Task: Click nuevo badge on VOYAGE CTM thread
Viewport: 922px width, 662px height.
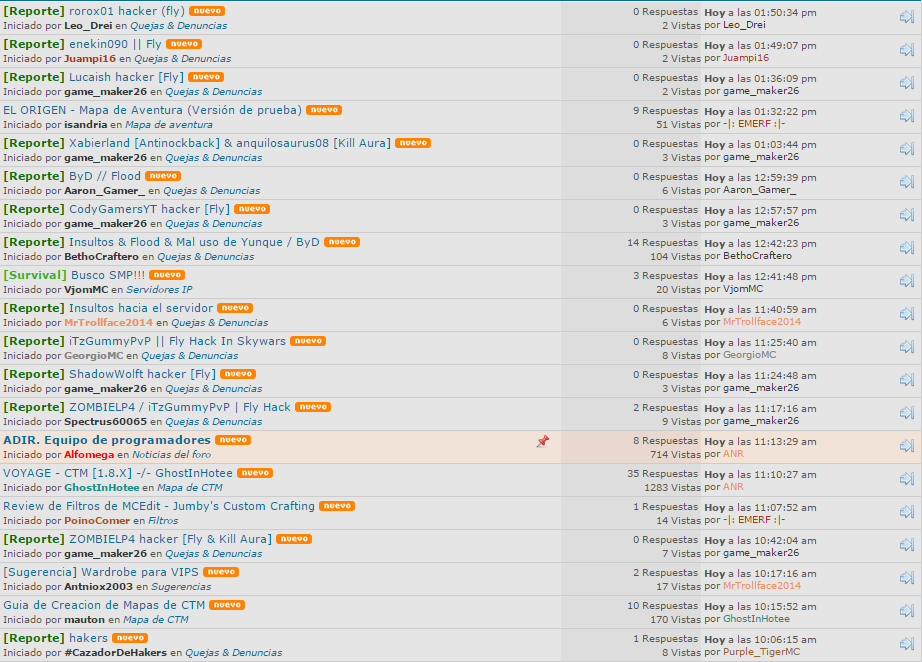Action: (255, 473)
